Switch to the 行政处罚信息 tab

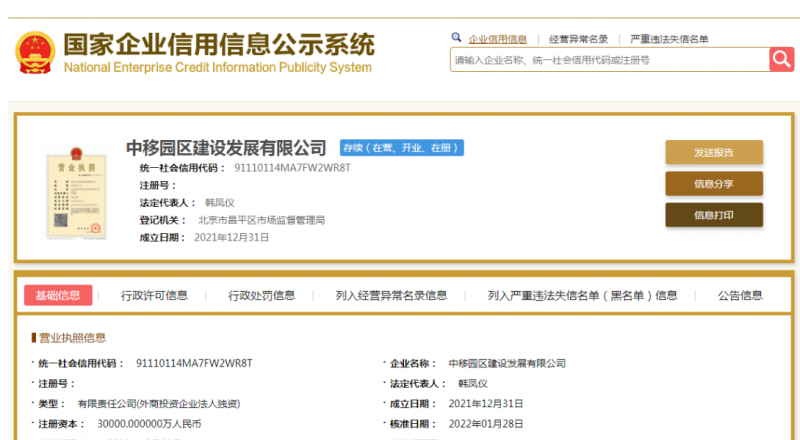coord(261,295)
